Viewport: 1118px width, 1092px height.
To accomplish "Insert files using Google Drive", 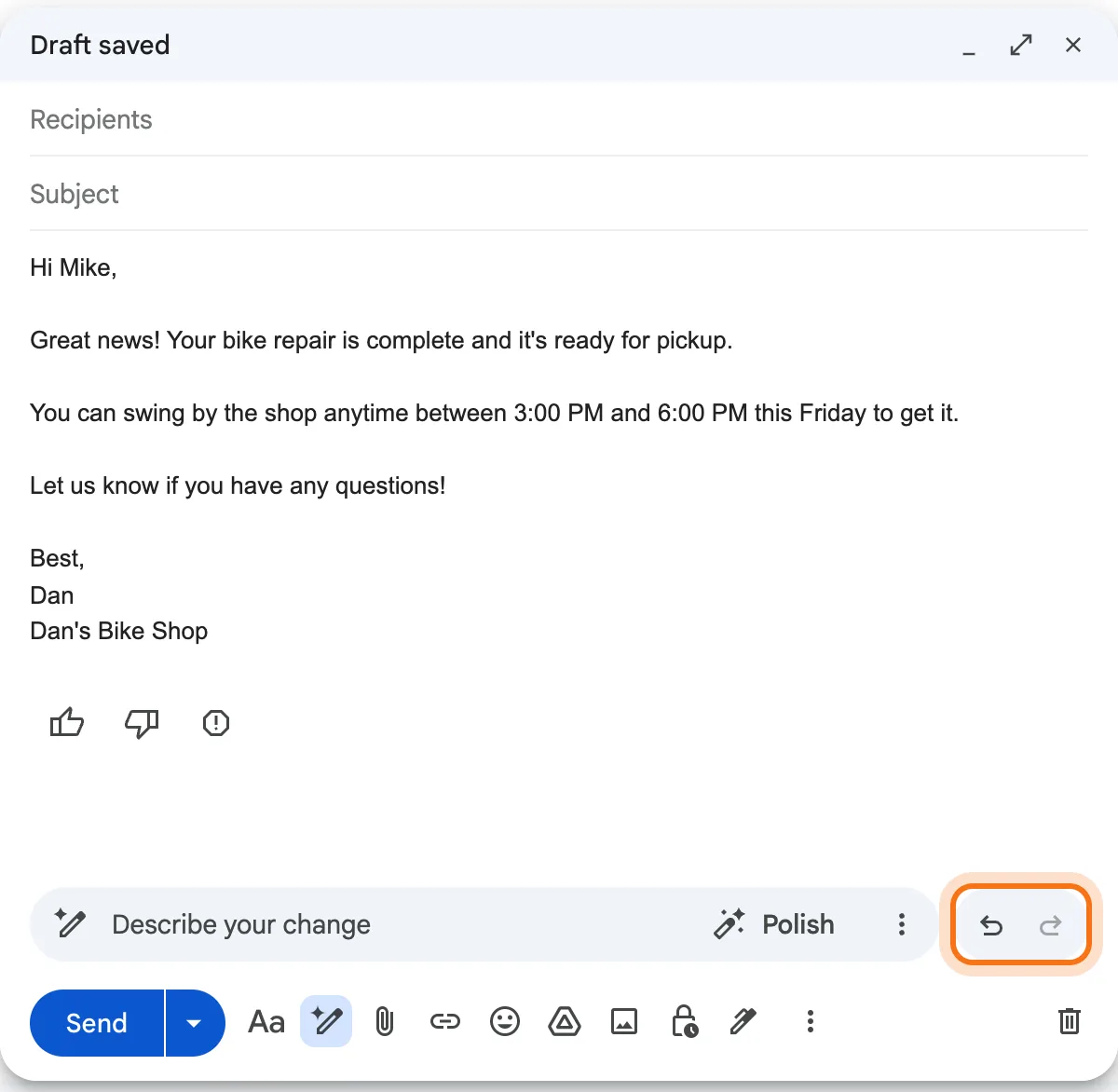I will pos(565,1022).
